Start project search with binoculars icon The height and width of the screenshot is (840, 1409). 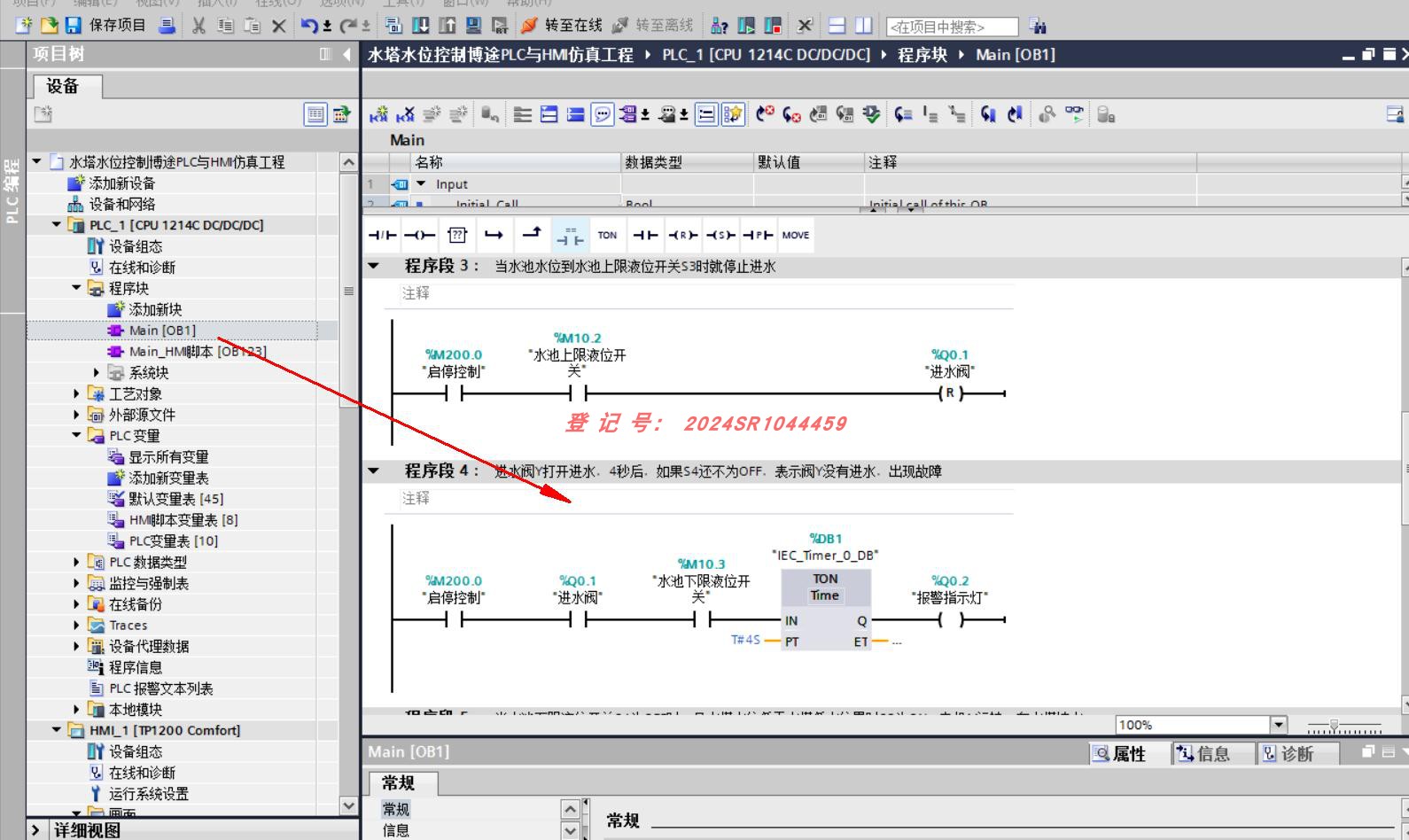1038,27
